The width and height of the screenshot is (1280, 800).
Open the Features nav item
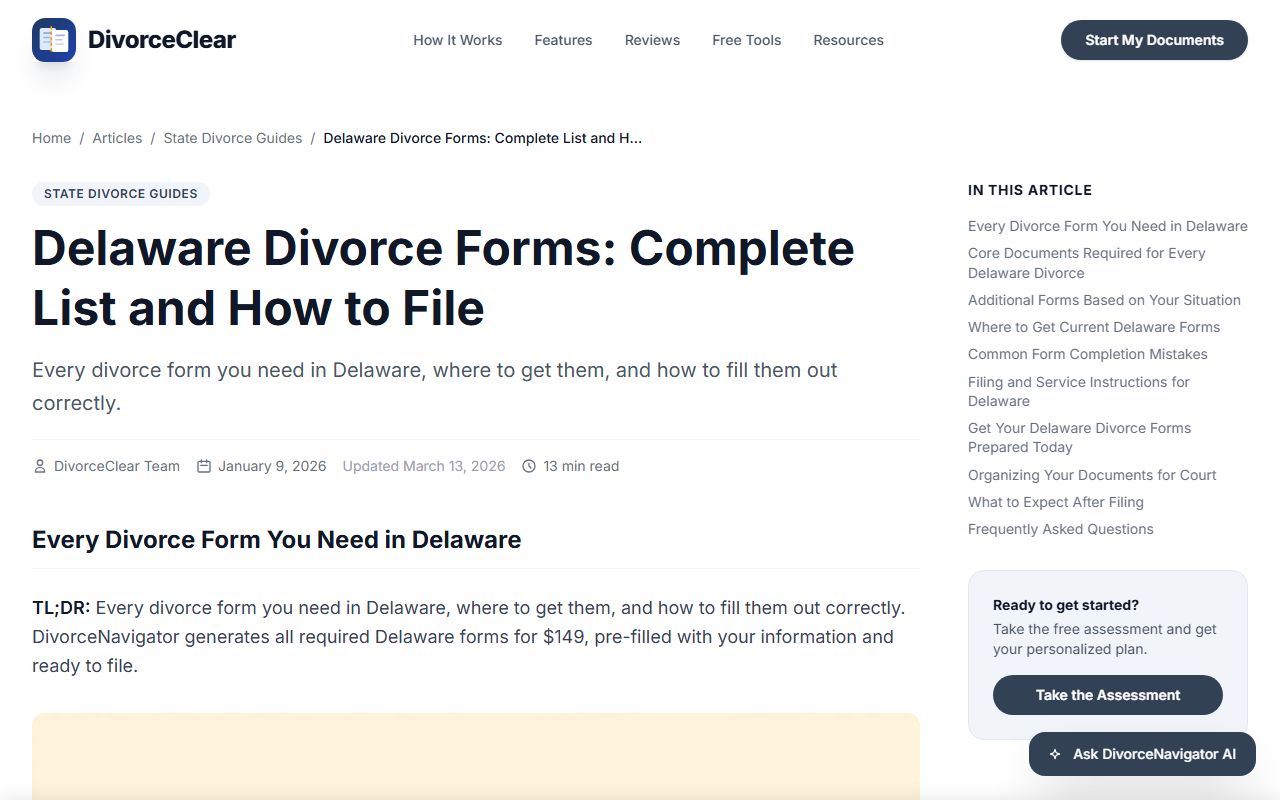(x=563, y=40)
